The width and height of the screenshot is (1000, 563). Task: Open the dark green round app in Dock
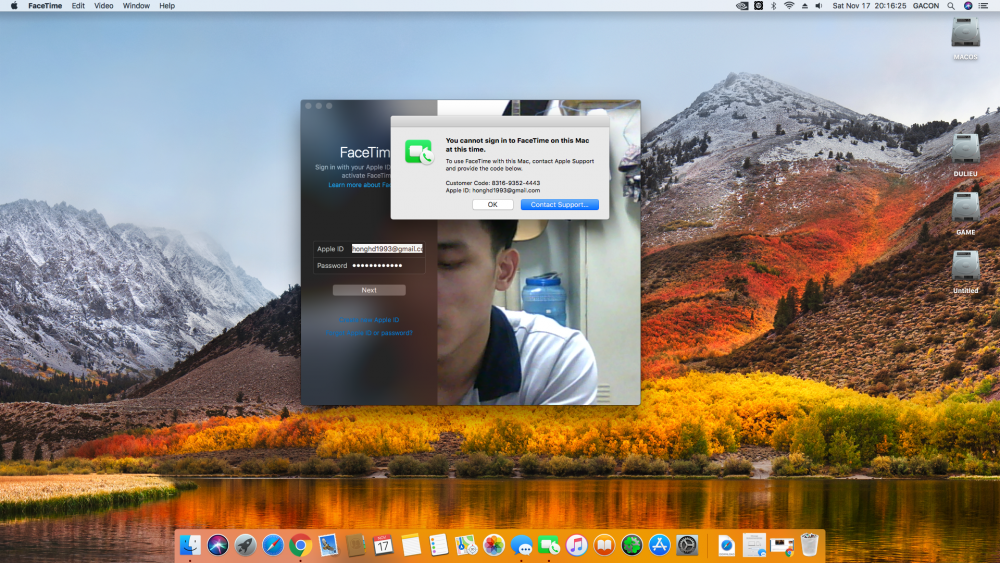[631, 545]
